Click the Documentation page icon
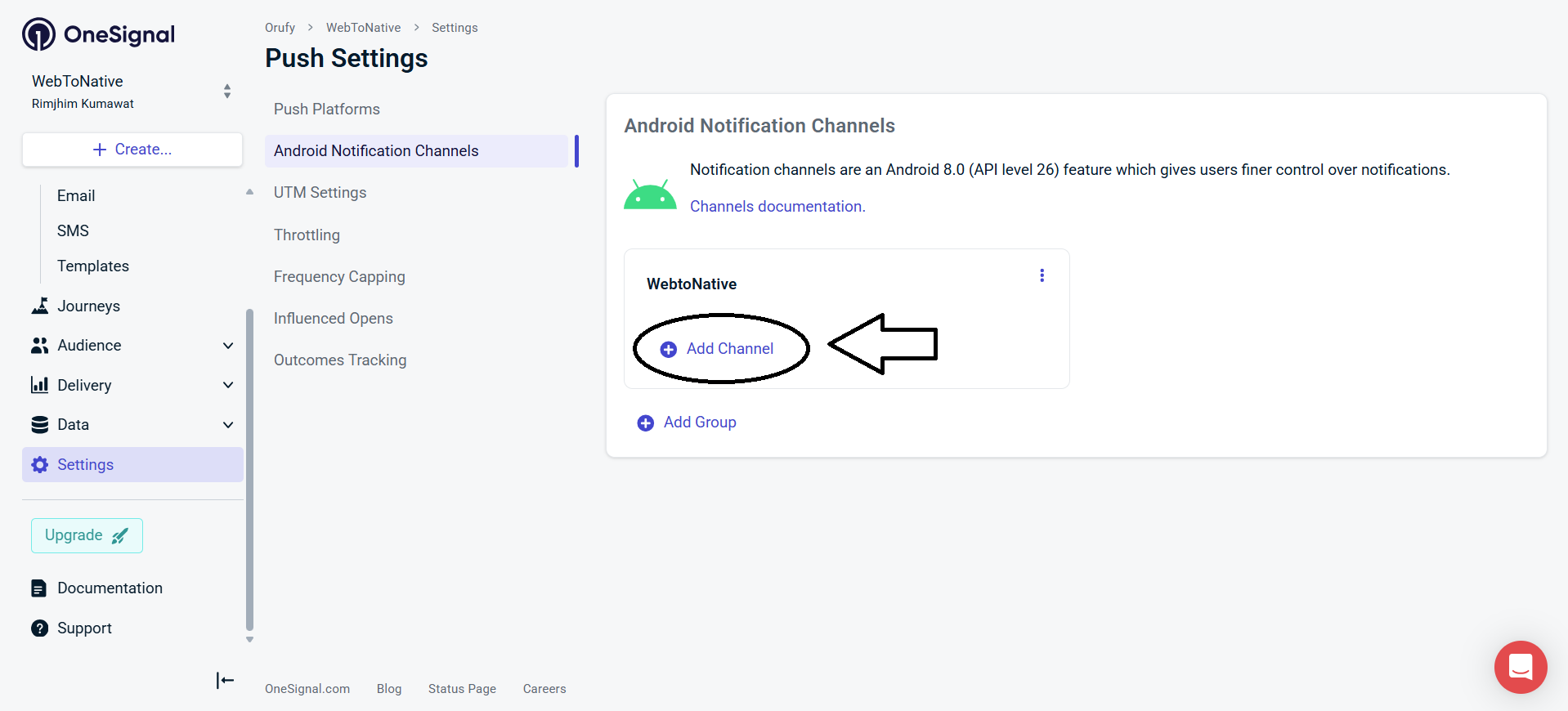This screenshot has width=1568, height=711. (x=39, y=588)
